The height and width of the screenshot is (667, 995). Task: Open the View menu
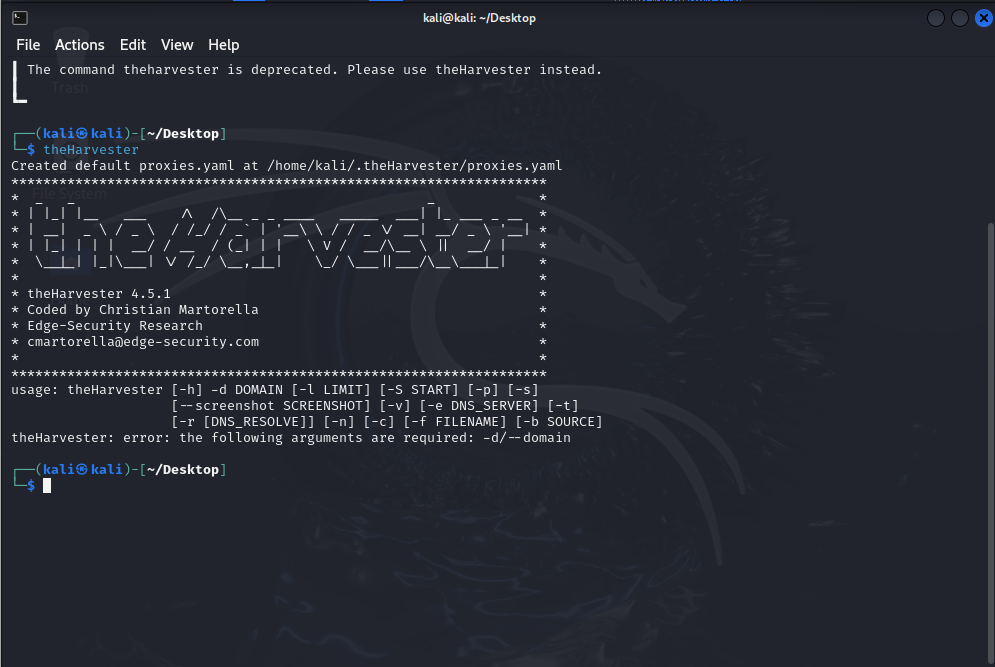[177, 45]
